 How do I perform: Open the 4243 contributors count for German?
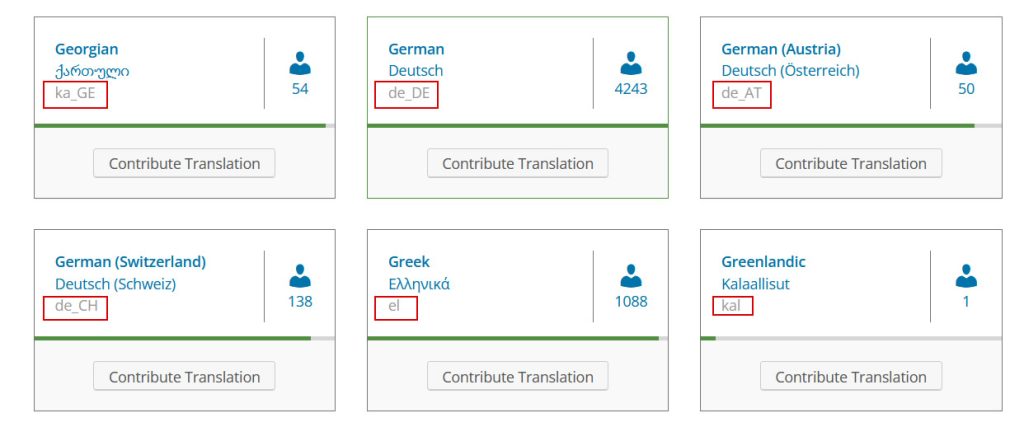631,89
